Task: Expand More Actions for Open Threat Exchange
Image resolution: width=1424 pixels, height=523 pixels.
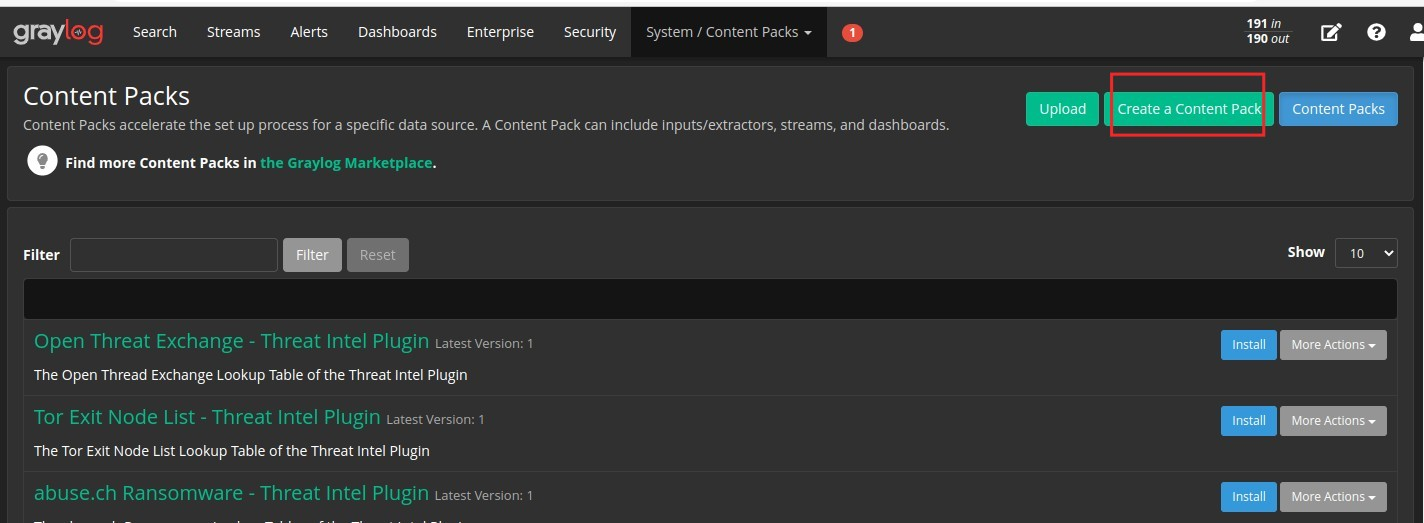Action: (x=1333, y=344)
